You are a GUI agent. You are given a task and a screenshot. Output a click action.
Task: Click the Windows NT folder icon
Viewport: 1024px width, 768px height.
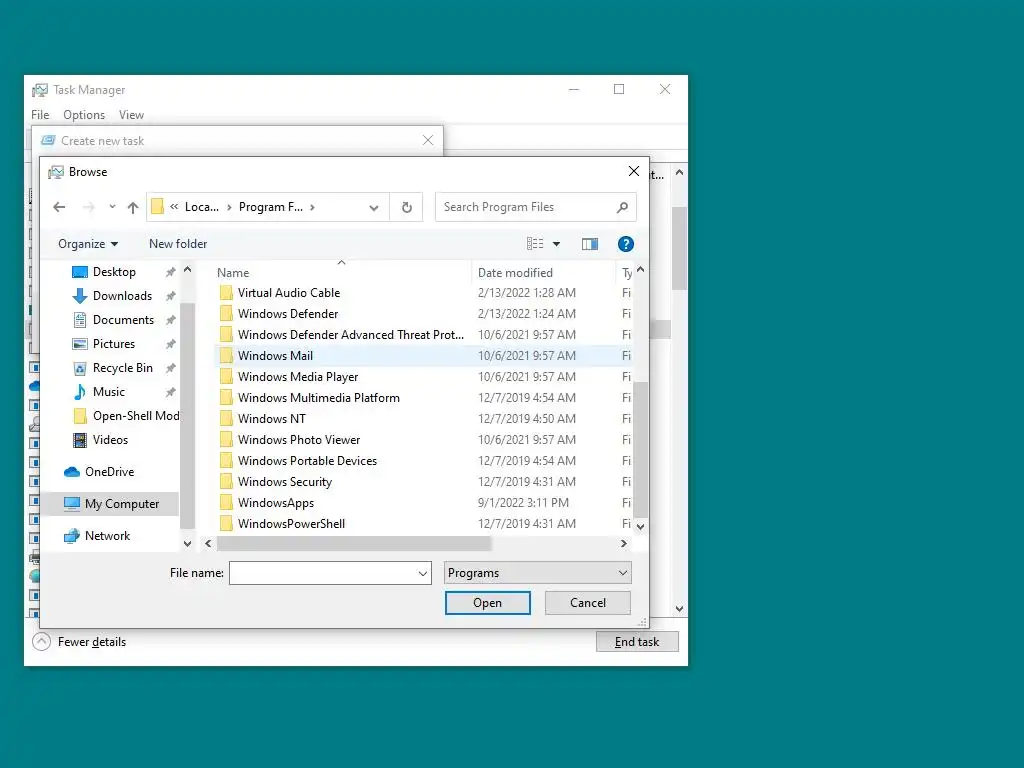pyautogui.click(x=226, y=419)
